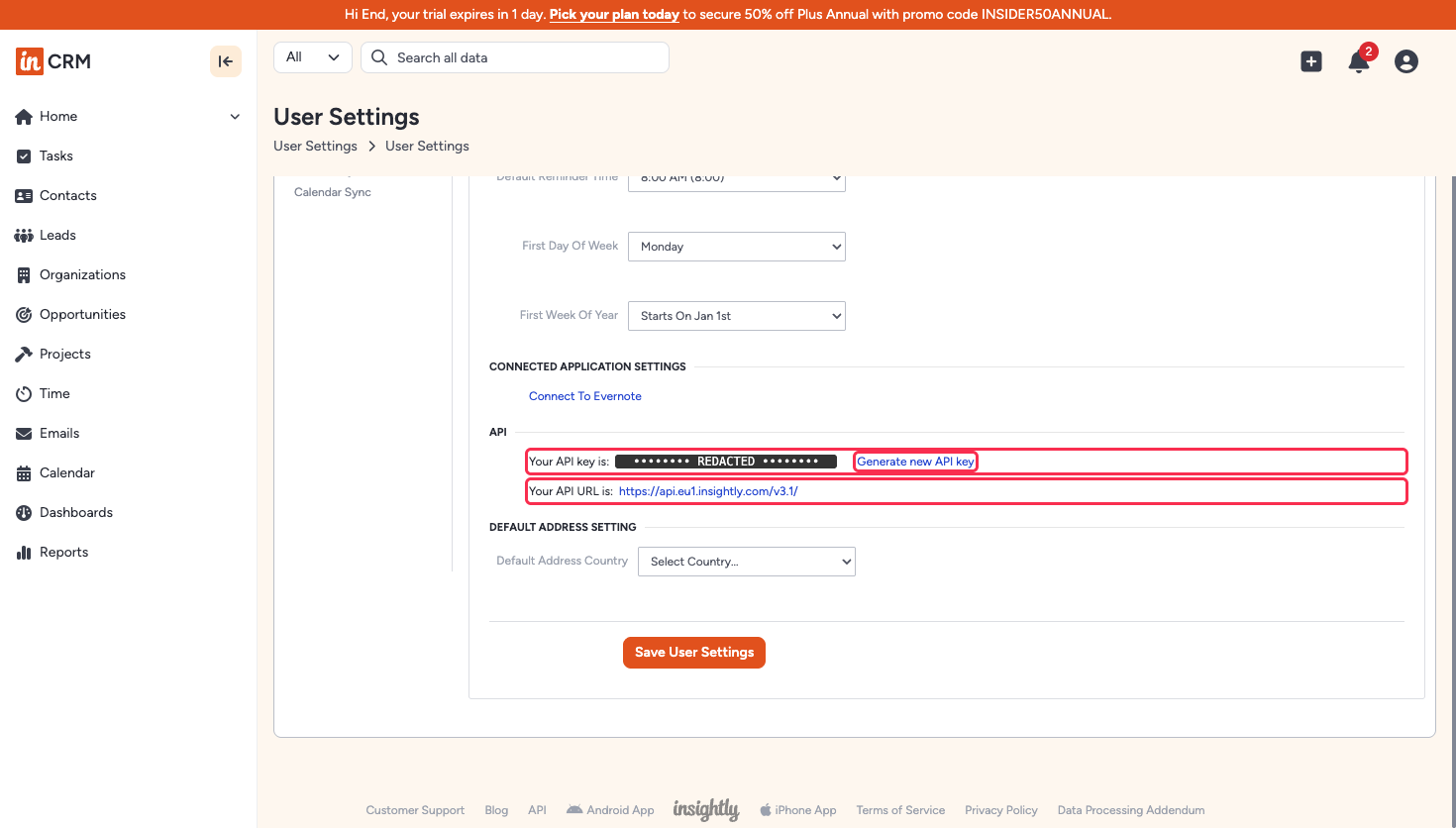Open the Default Reminder Time dropdown

(x=737, y=181)
